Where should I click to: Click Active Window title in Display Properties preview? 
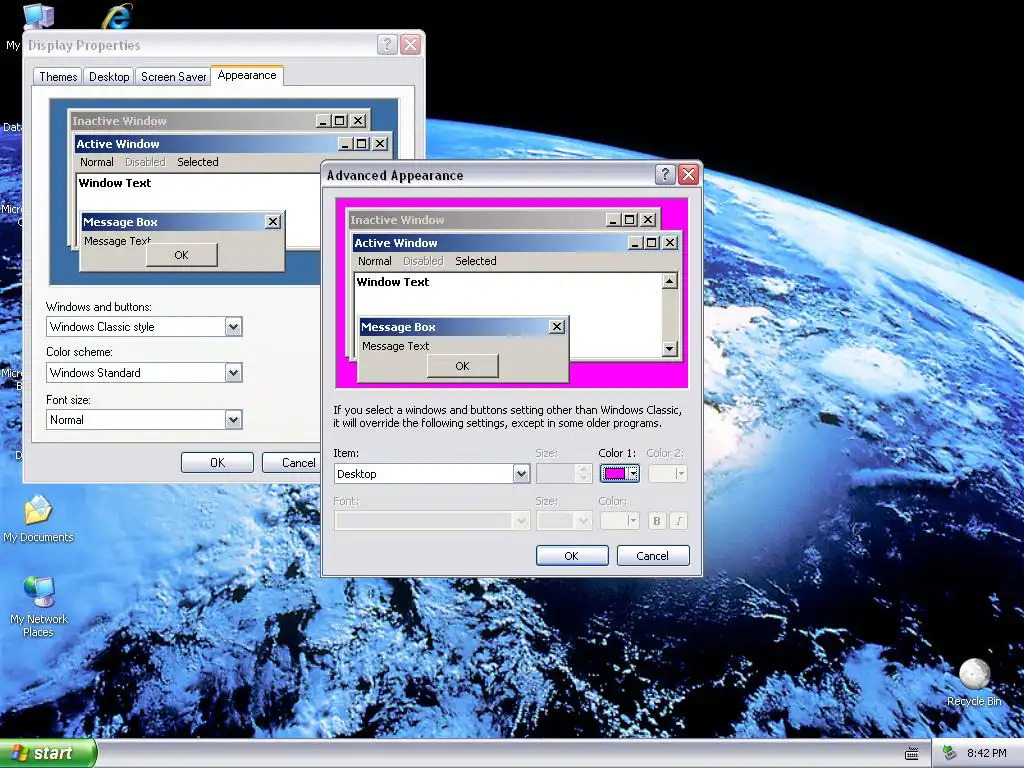click(118, 144)
